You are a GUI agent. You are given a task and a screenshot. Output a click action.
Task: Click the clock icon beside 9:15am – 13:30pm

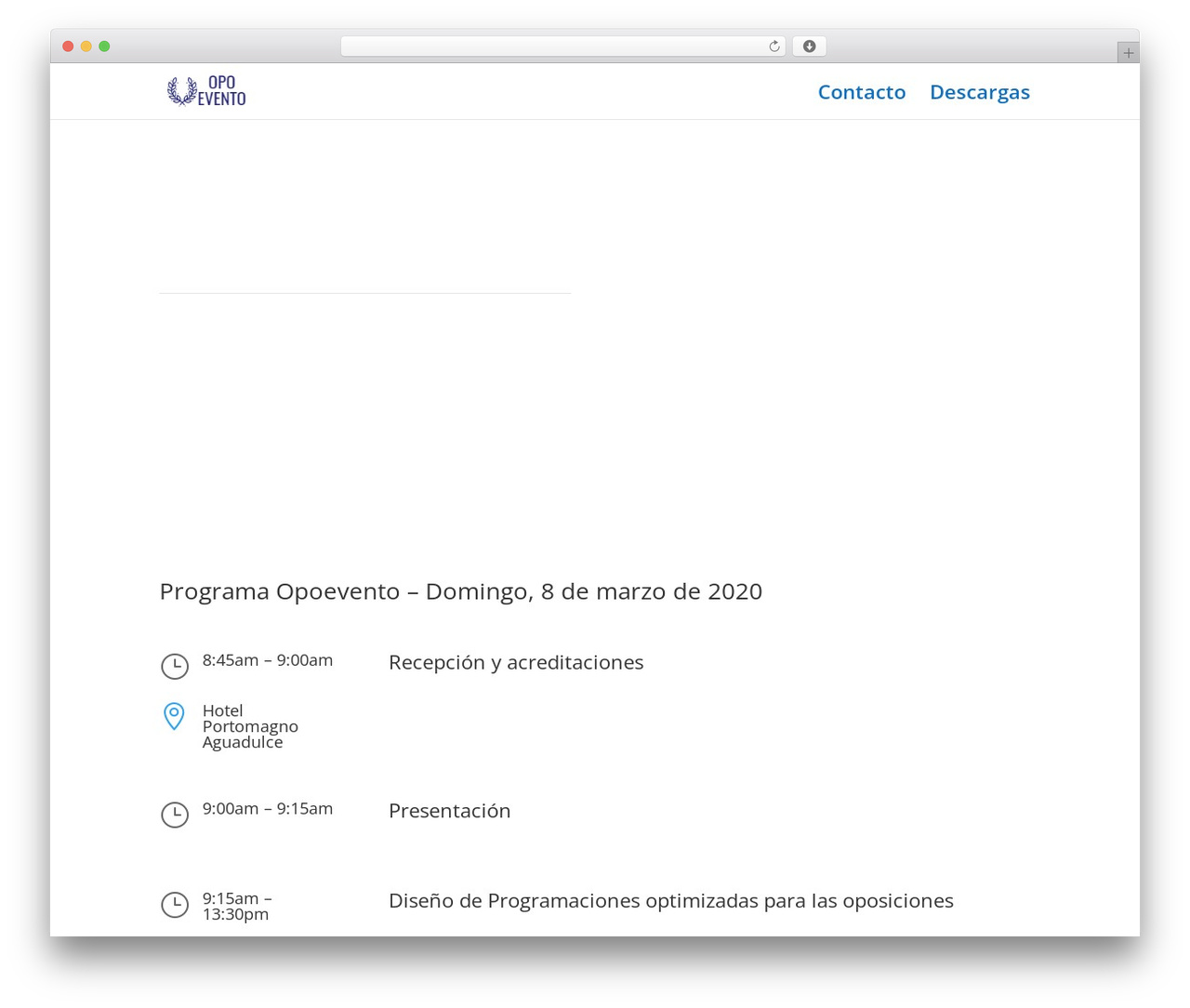[175, 905]
